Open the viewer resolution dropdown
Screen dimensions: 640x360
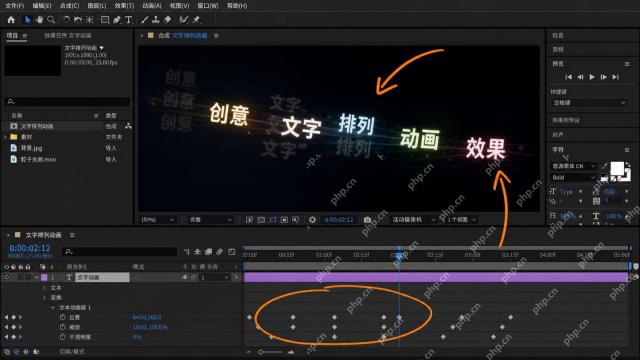pyautogui.click(x=210, y=220)
